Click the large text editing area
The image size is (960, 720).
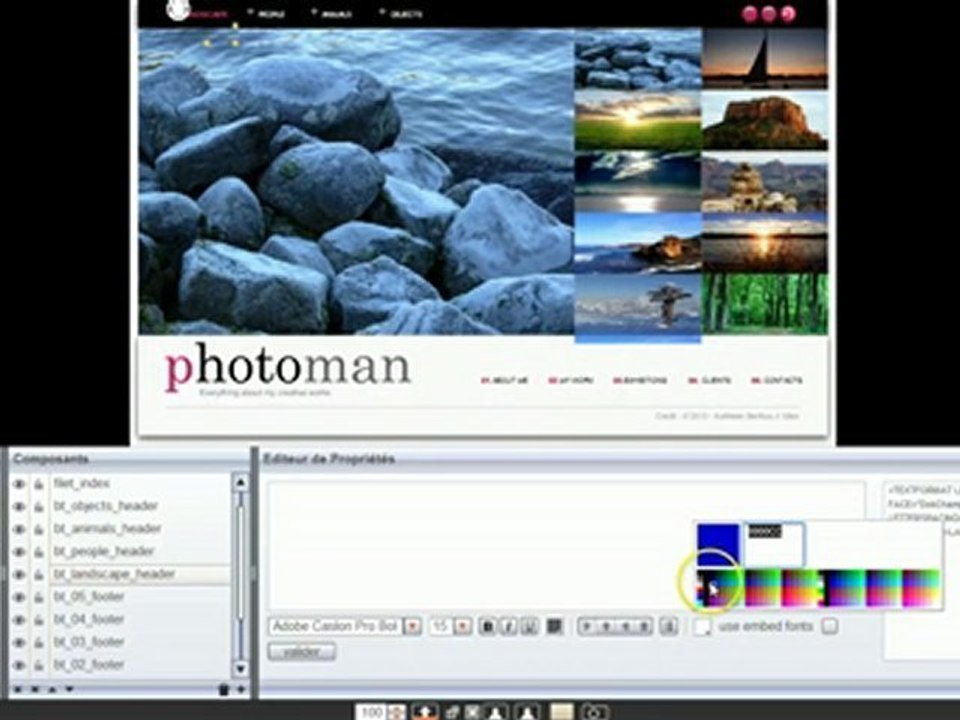point(566,546)
